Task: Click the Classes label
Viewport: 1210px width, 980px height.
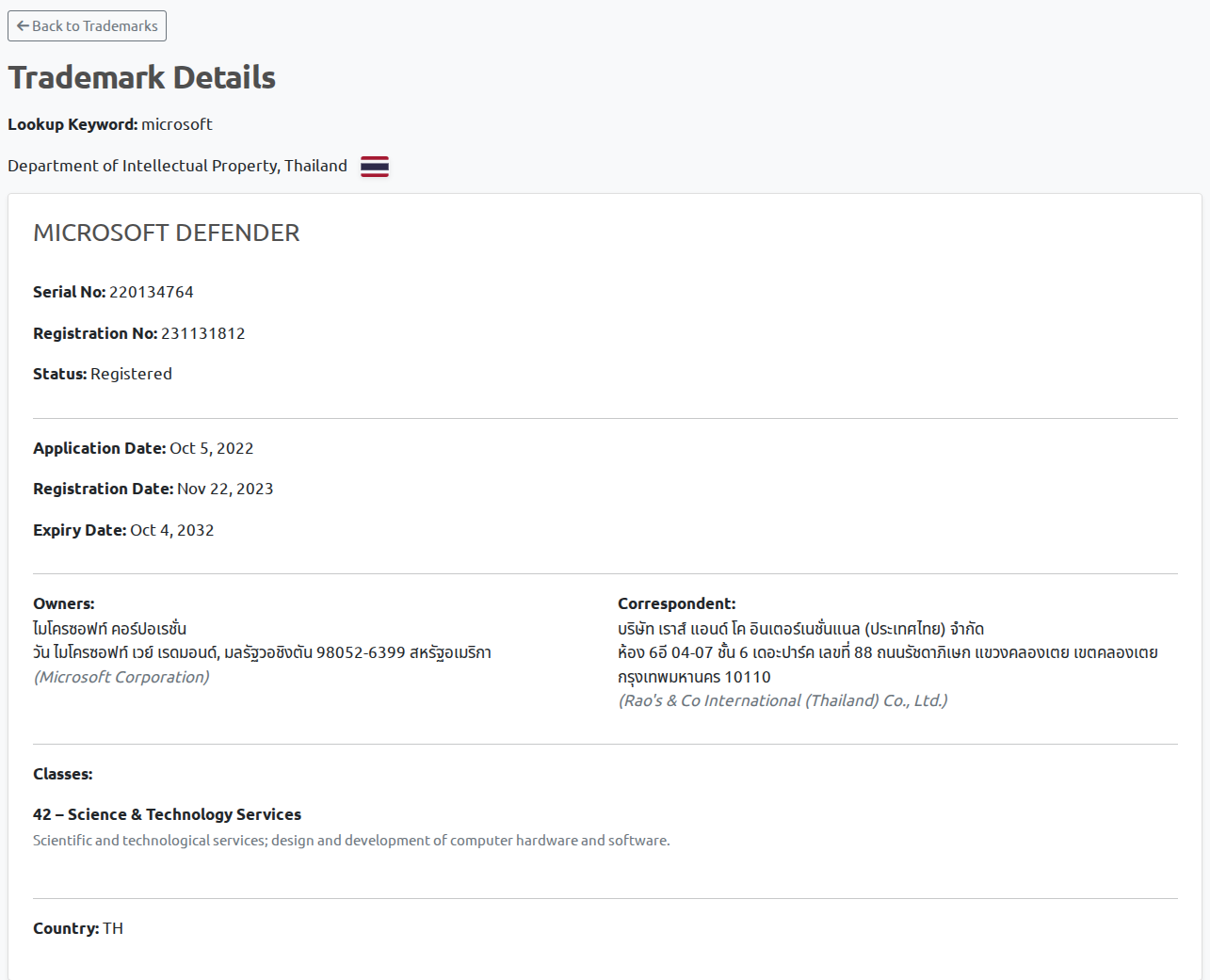Action: coord(63,774)
